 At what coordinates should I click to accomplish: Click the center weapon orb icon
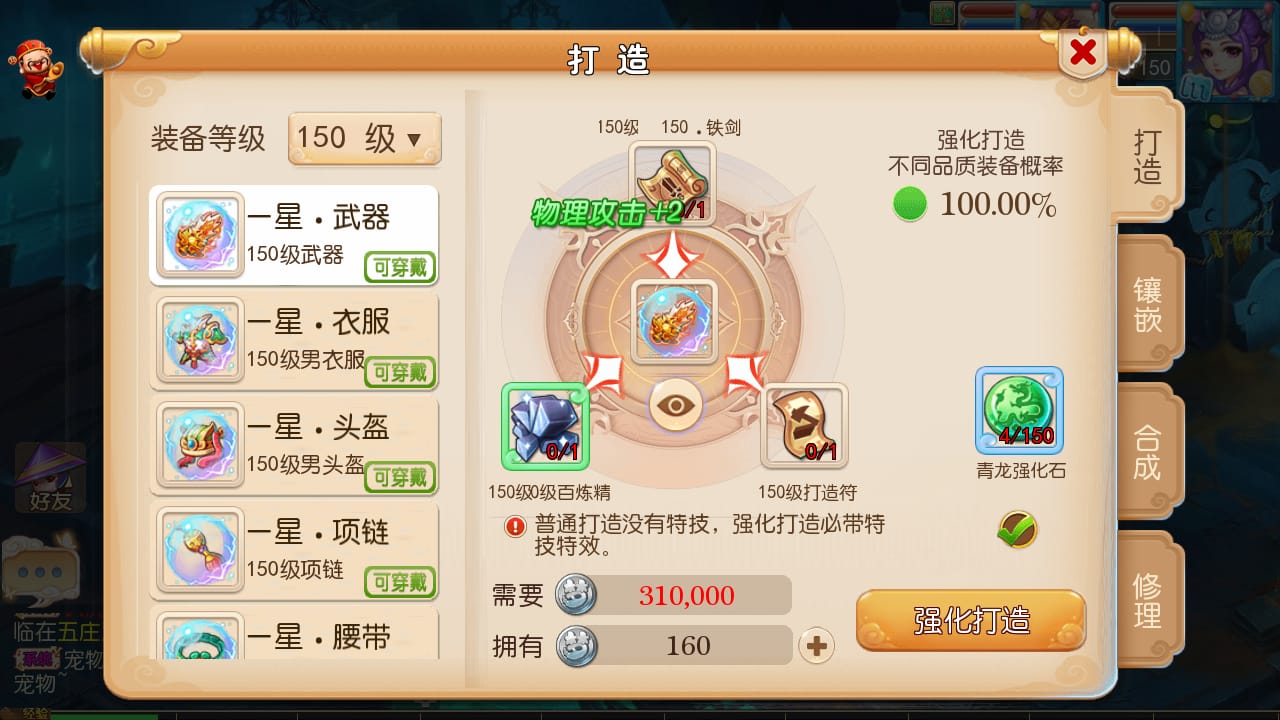pos(675,321)
